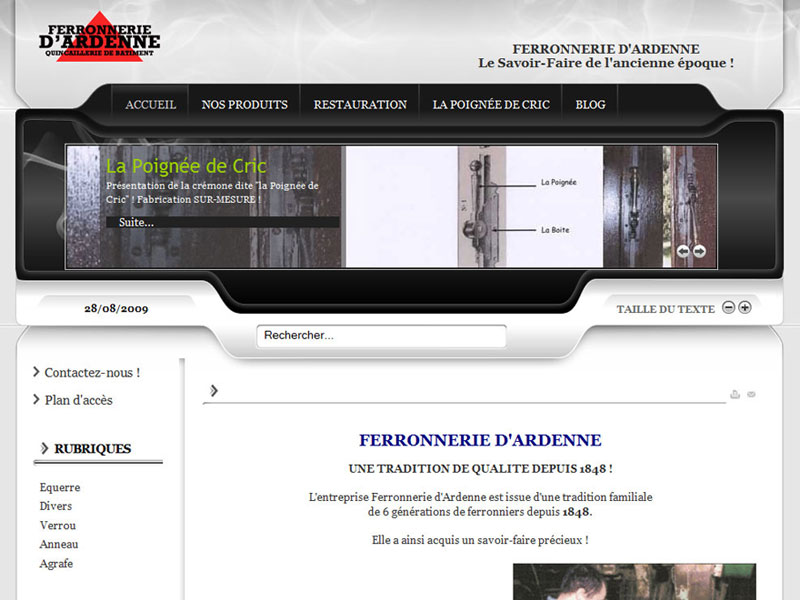Advance slideshow with the right arrow
The width and height of the screenshot is (800, 600).
click(x=699, y=251)
